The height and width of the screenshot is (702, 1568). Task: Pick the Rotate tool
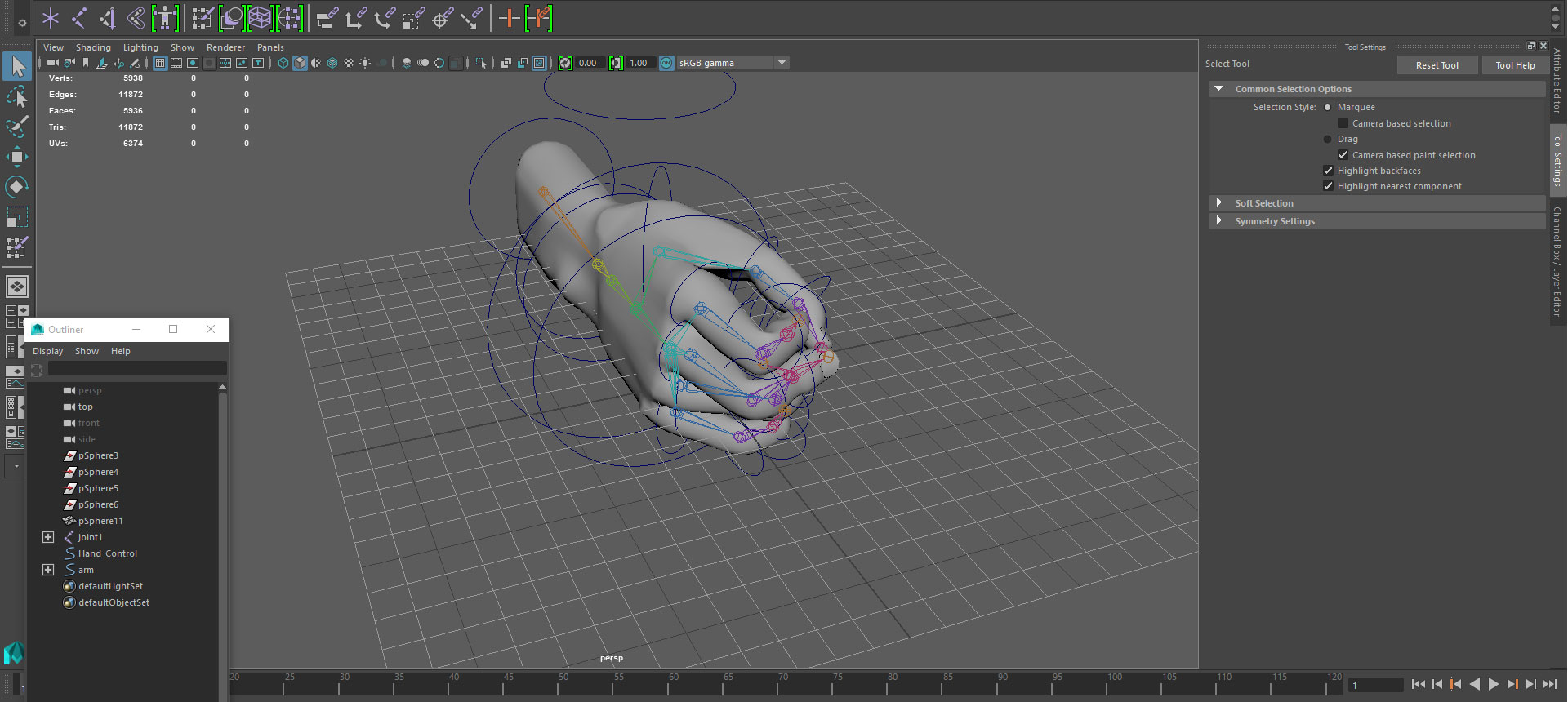pos(17,187)
